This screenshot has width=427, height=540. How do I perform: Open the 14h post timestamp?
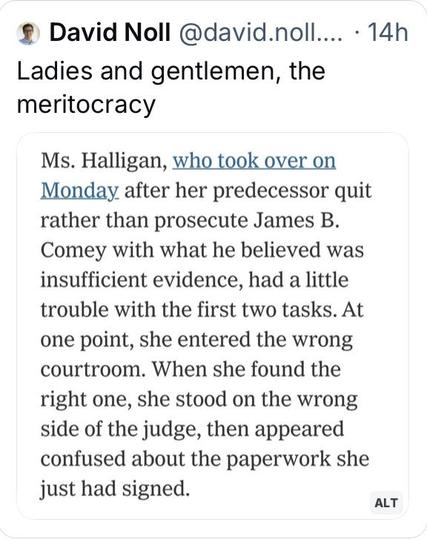click(x=388, y=33)
